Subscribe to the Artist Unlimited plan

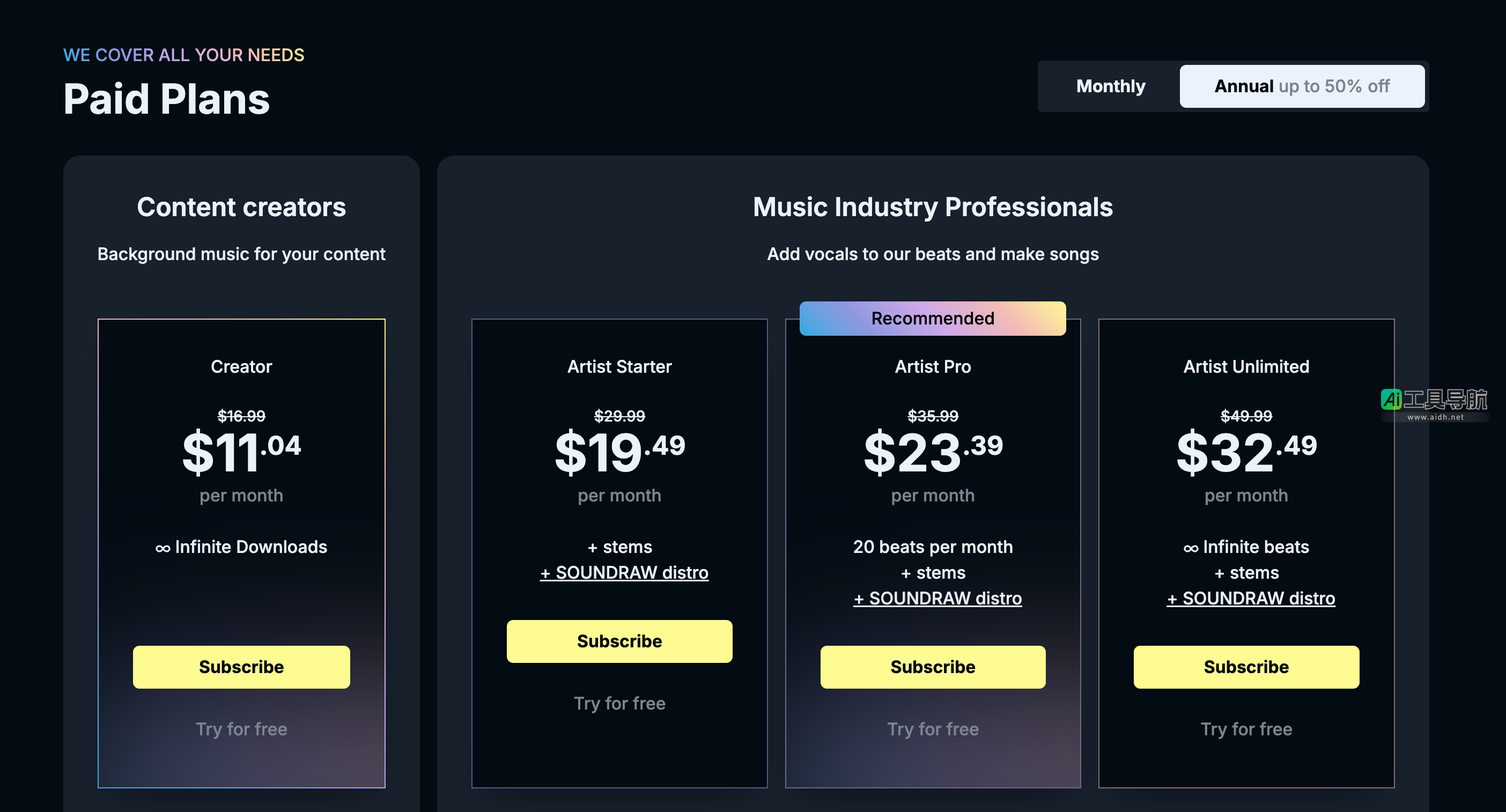click(1246, 667)
